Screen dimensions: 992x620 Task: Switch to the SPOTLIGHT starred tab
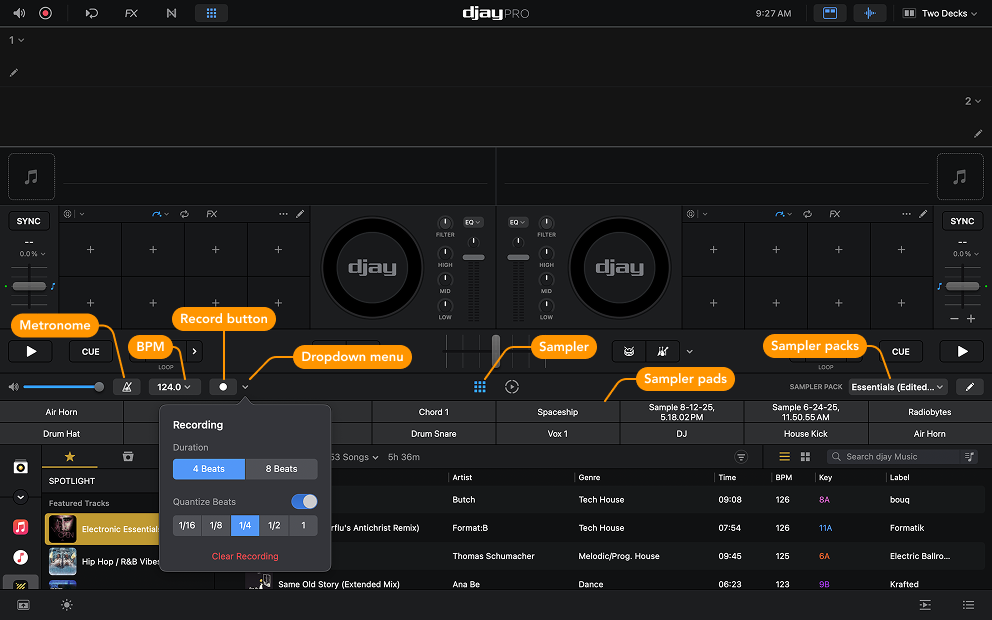71,456
